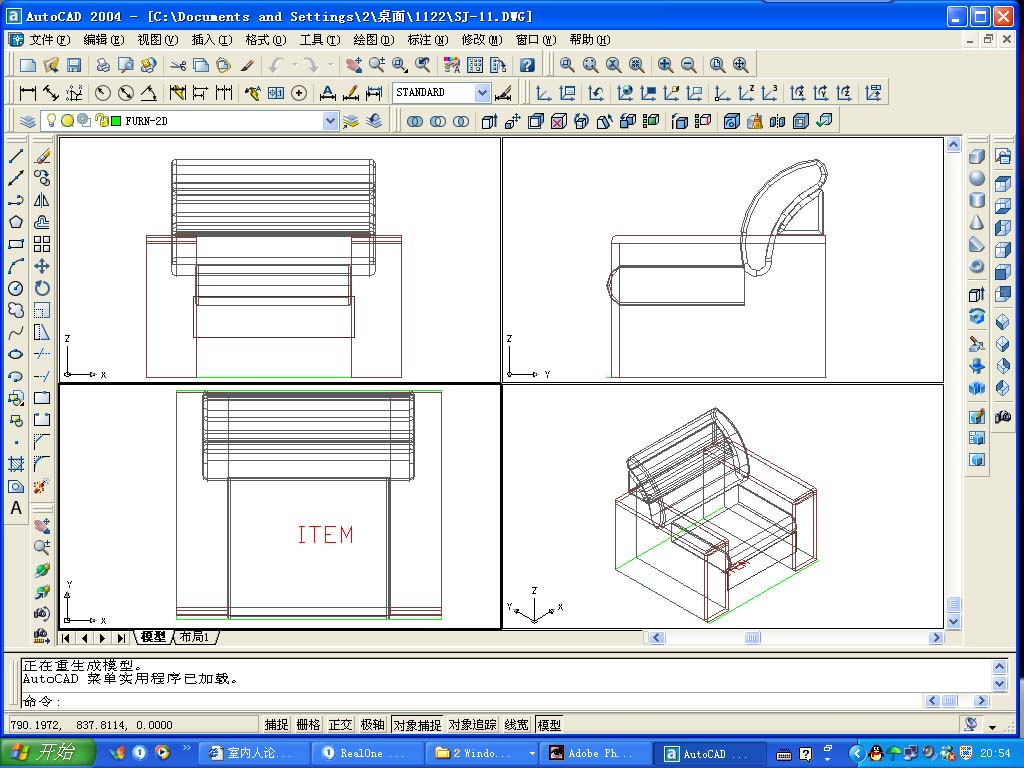
Task: Expand the STANDARD dimension style dropdown
Action: tap(483, 93)
